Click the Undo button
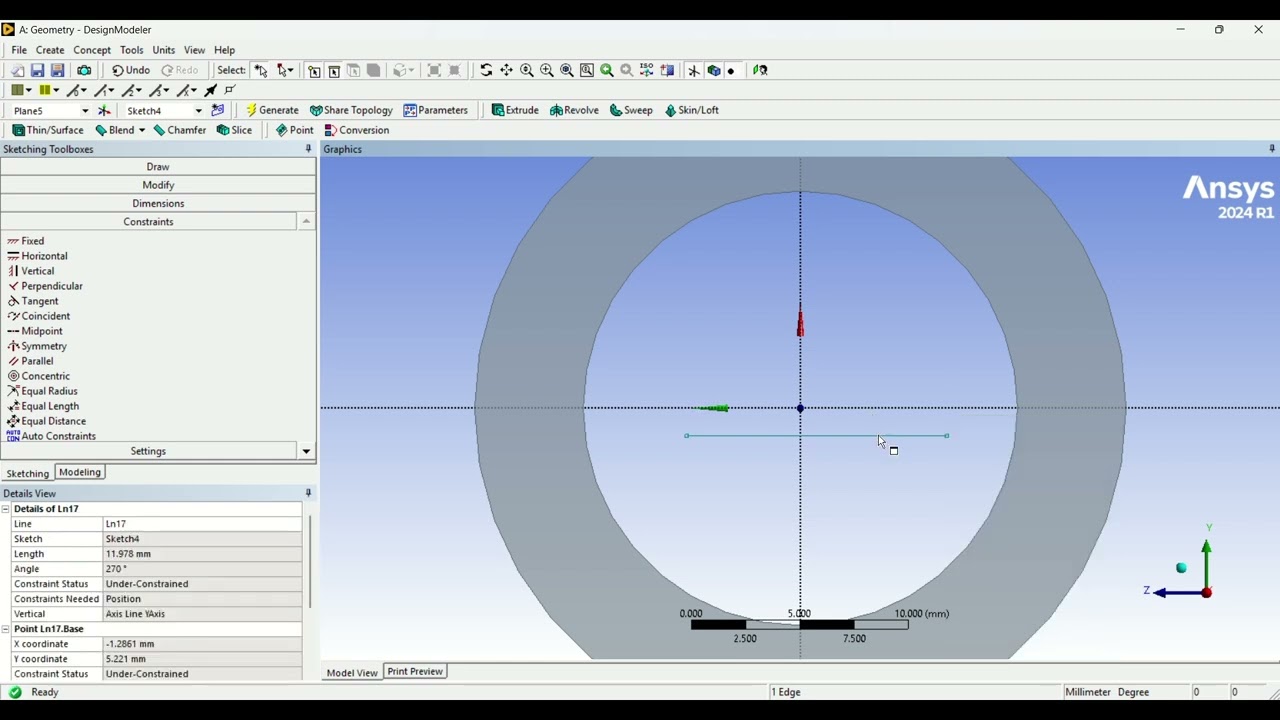 point(130,70)
